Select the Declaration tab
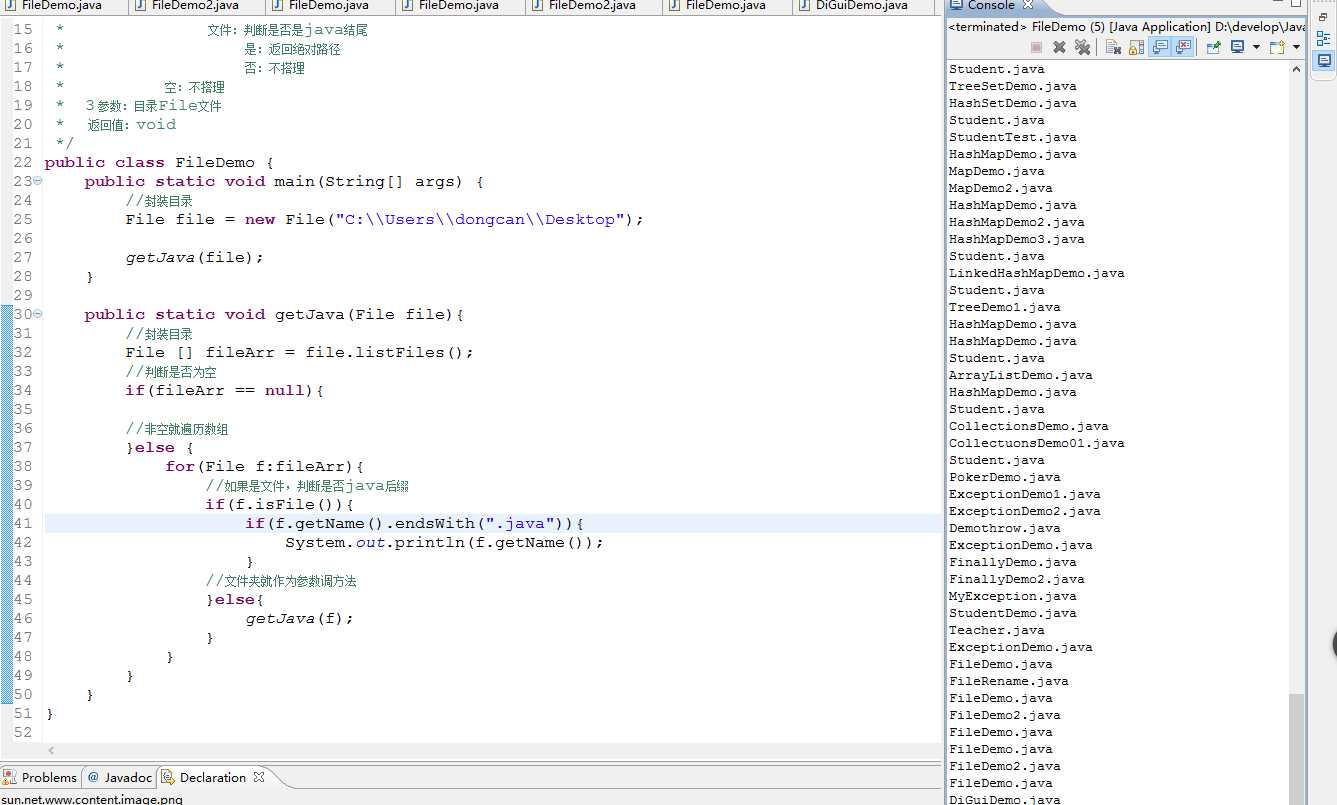The height and width of the screenshot is (805, 1337). point(213,777)
